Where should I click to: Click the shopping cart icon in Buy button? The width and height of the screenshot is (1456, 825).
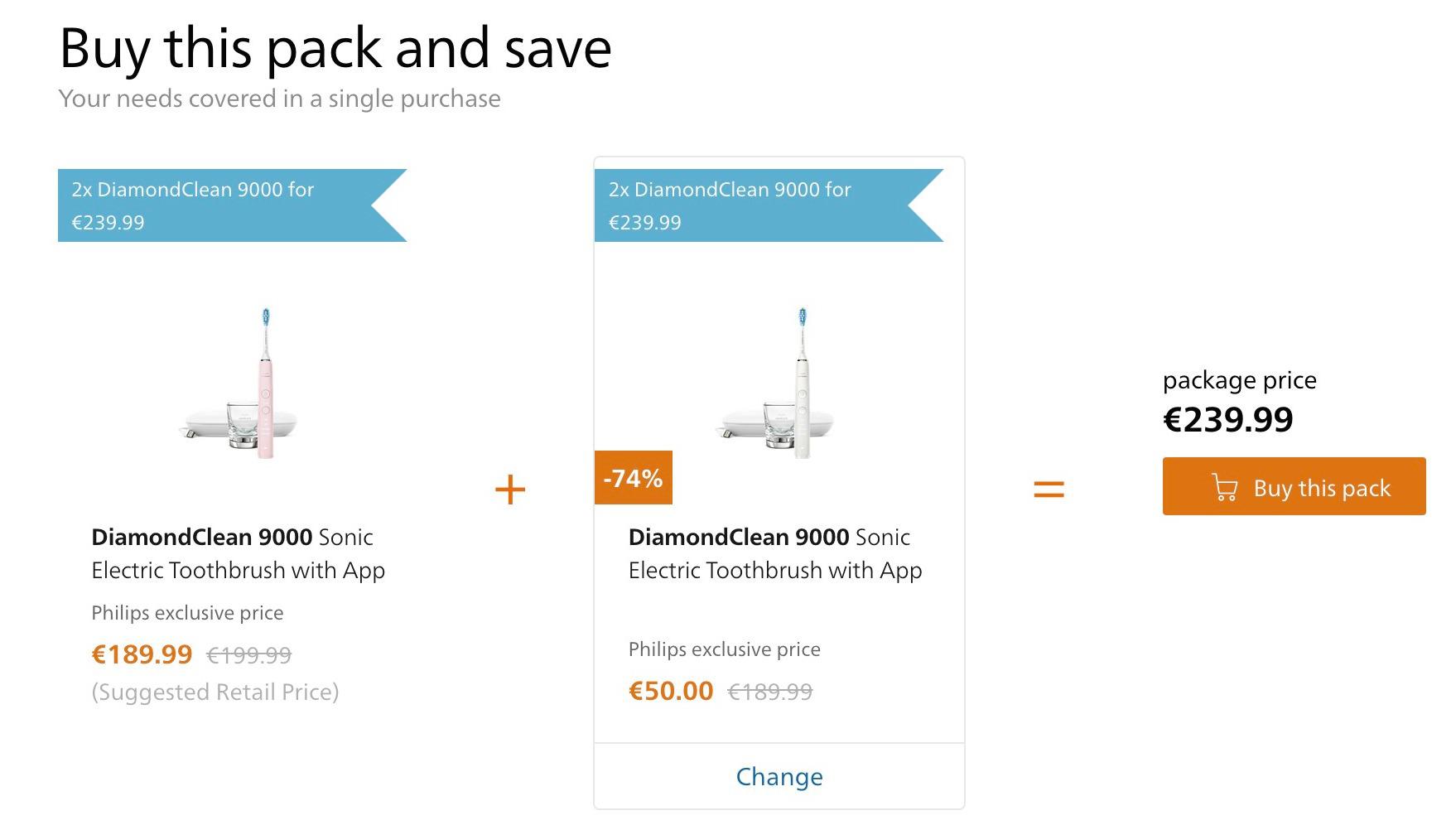click(1225, 487)
